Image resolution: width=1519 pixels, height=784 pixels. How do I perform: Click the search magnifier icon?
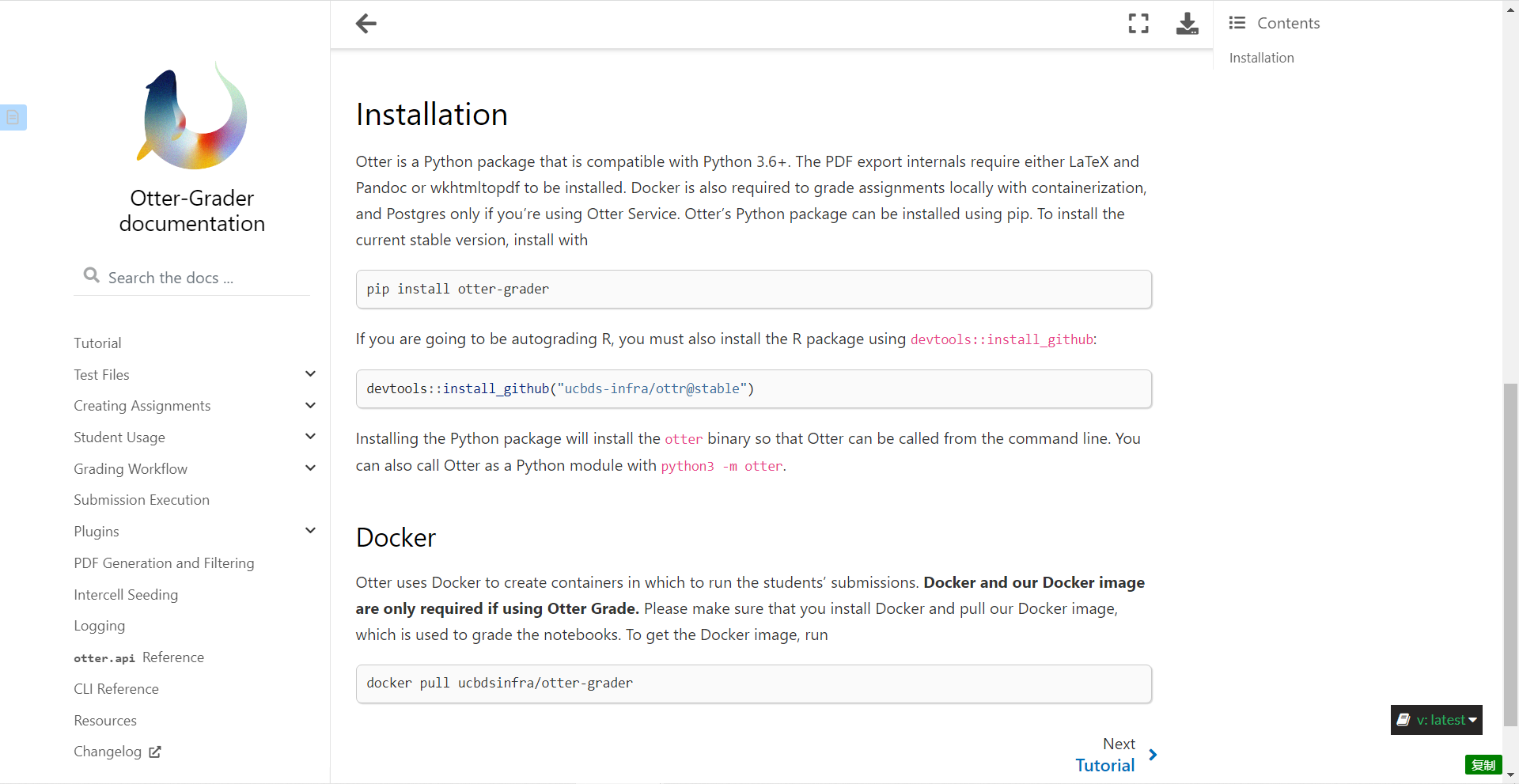click(x=92, y=275)
